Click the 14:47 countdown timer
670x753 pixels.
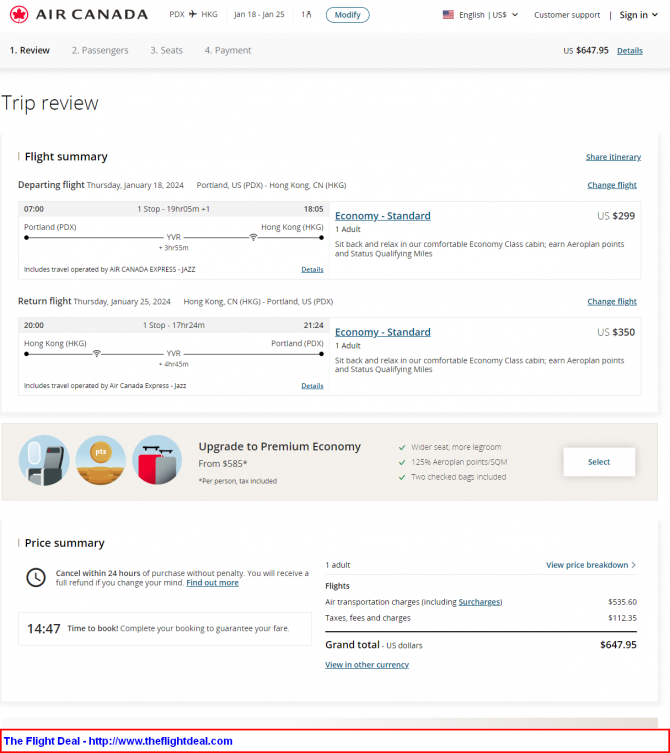[x=44, y=629]
